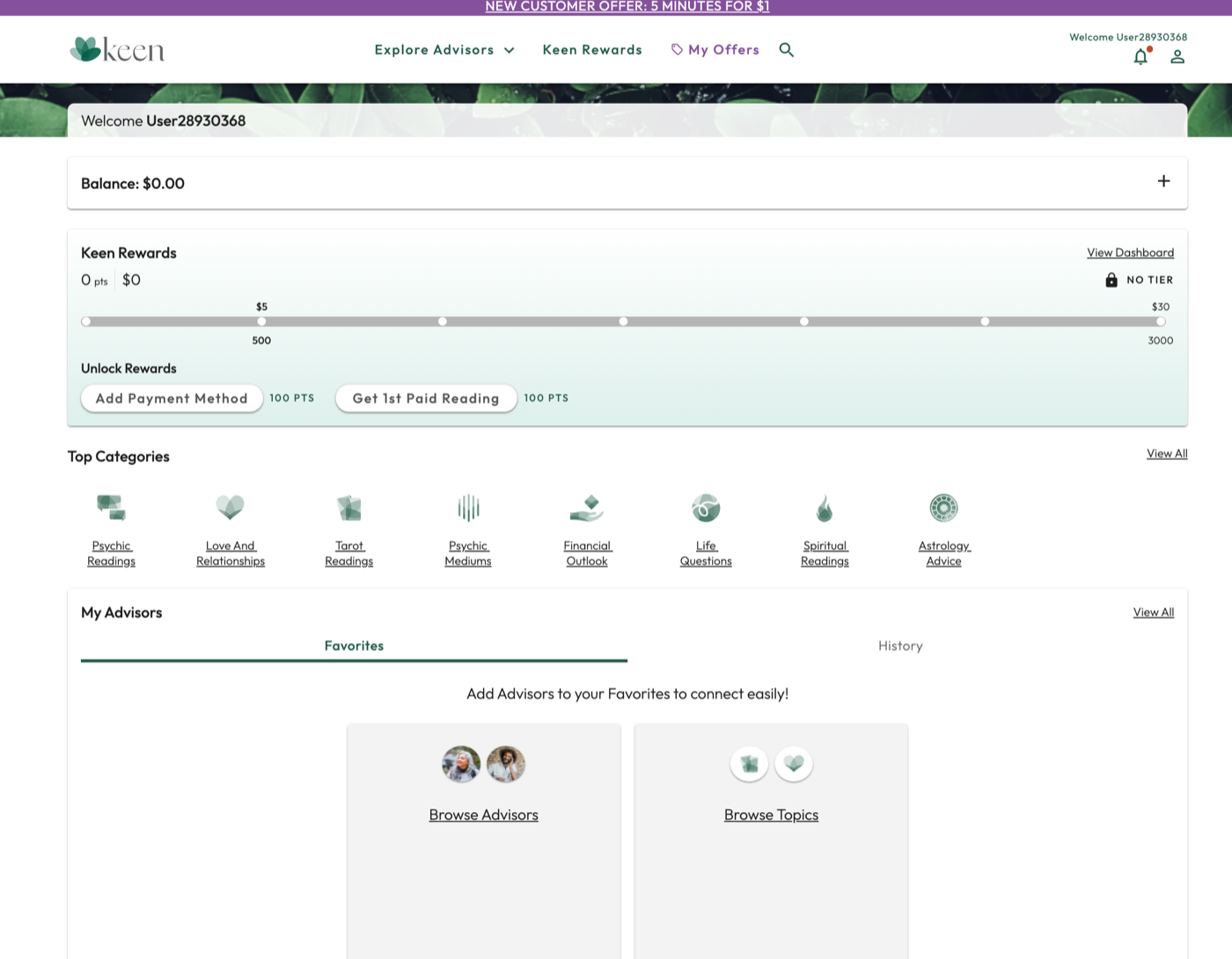Screen dimensions: 1232x959
Task: Click the No Tier lock icon
Action: click(1111, 280)
